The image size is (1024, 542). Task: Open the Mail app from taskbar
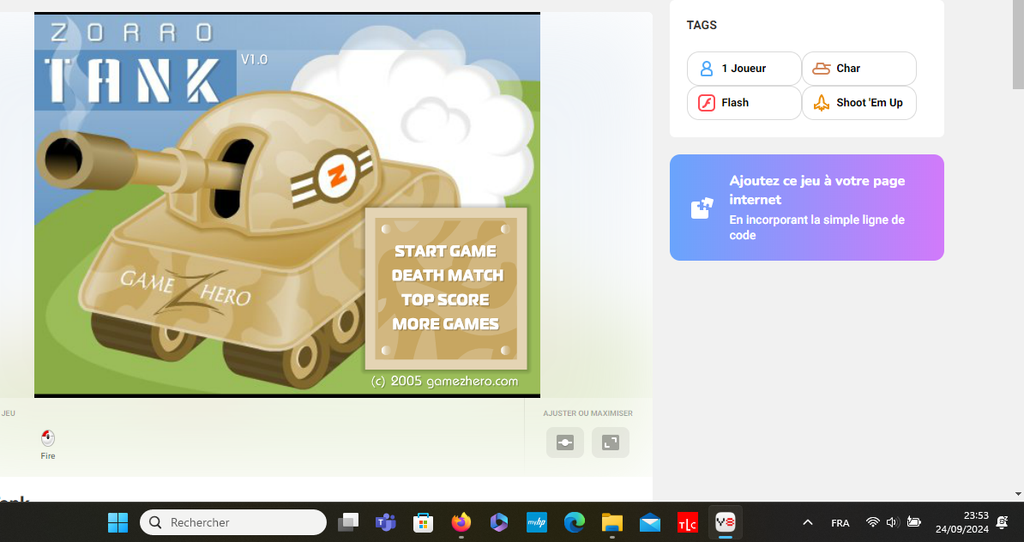pos(650,522)
